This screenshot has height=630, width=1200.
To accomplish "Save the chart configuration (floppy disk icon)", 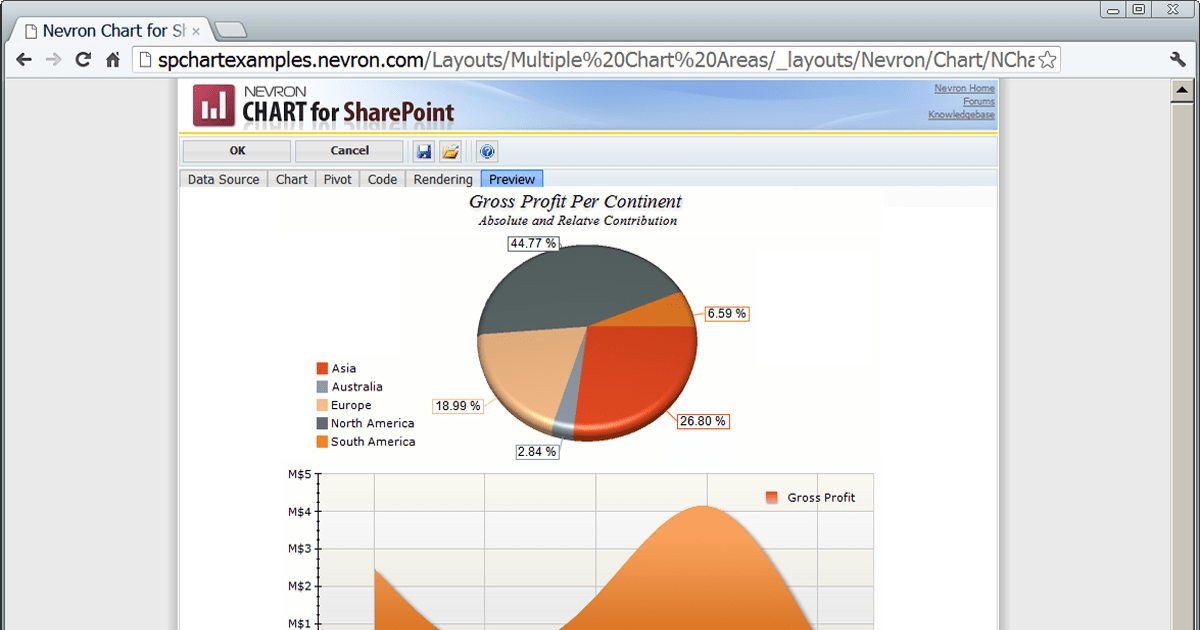I will [424, 151].
